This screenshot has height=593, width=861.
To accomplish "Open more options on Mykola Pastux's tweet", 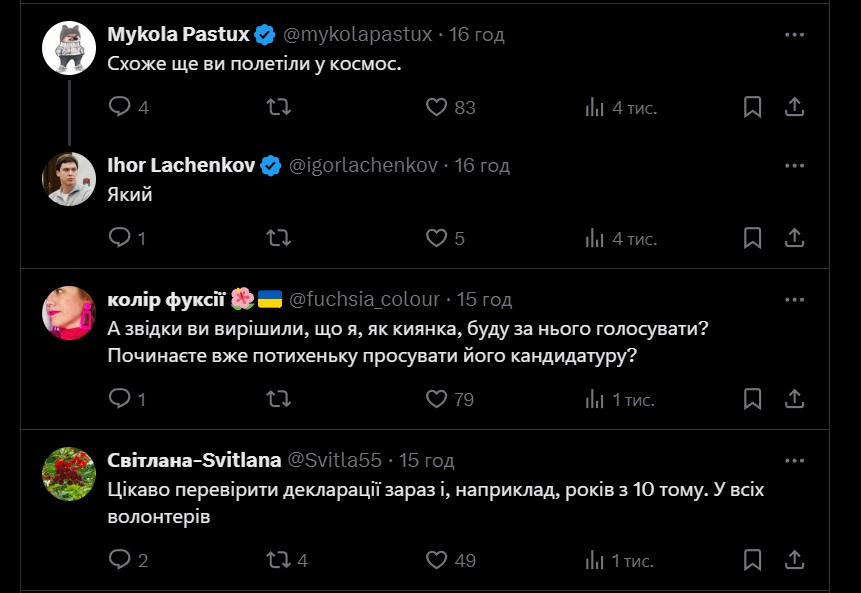I will coord(794,34).
